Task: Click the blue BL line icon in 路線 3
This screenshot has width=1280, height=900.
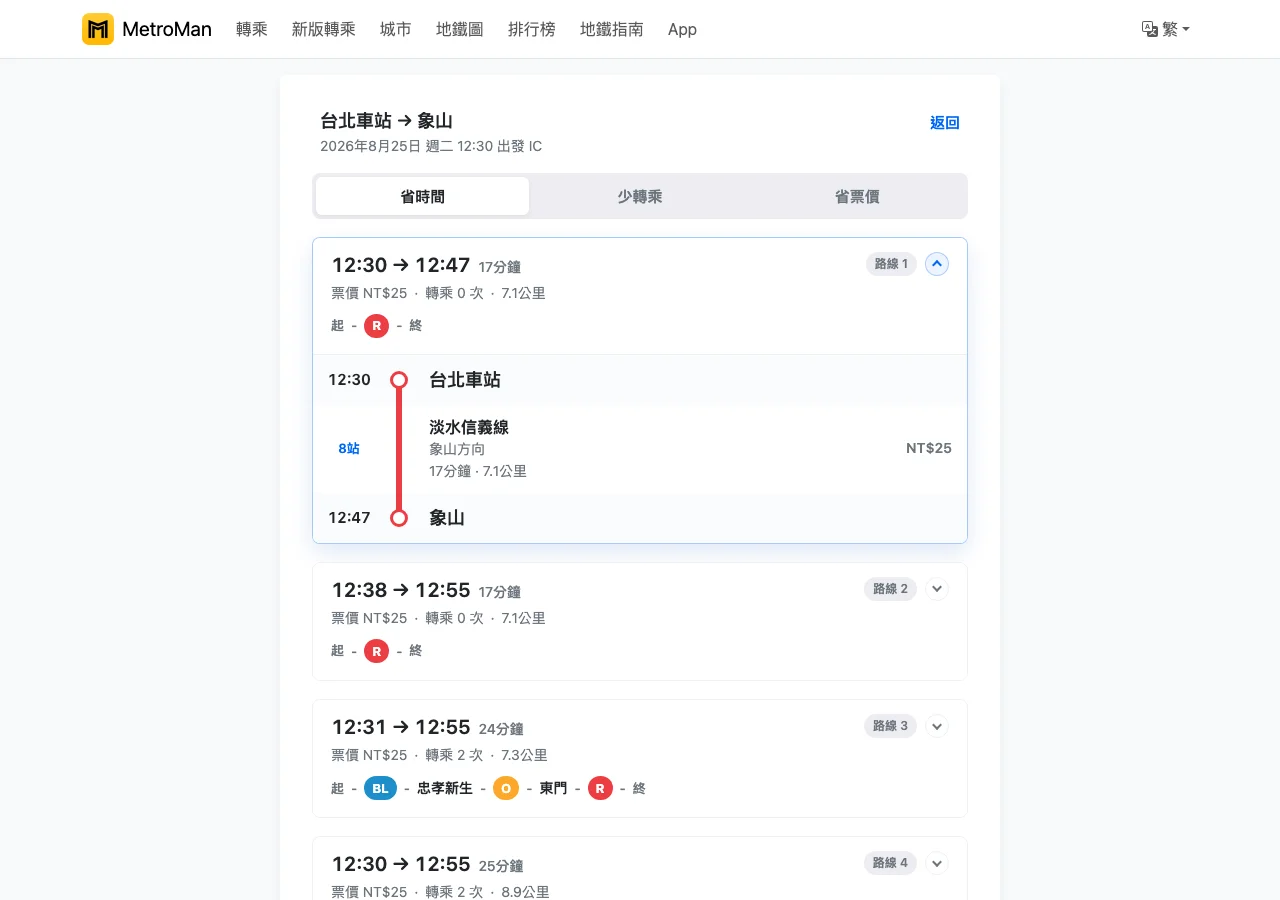Action: point(380,788)
